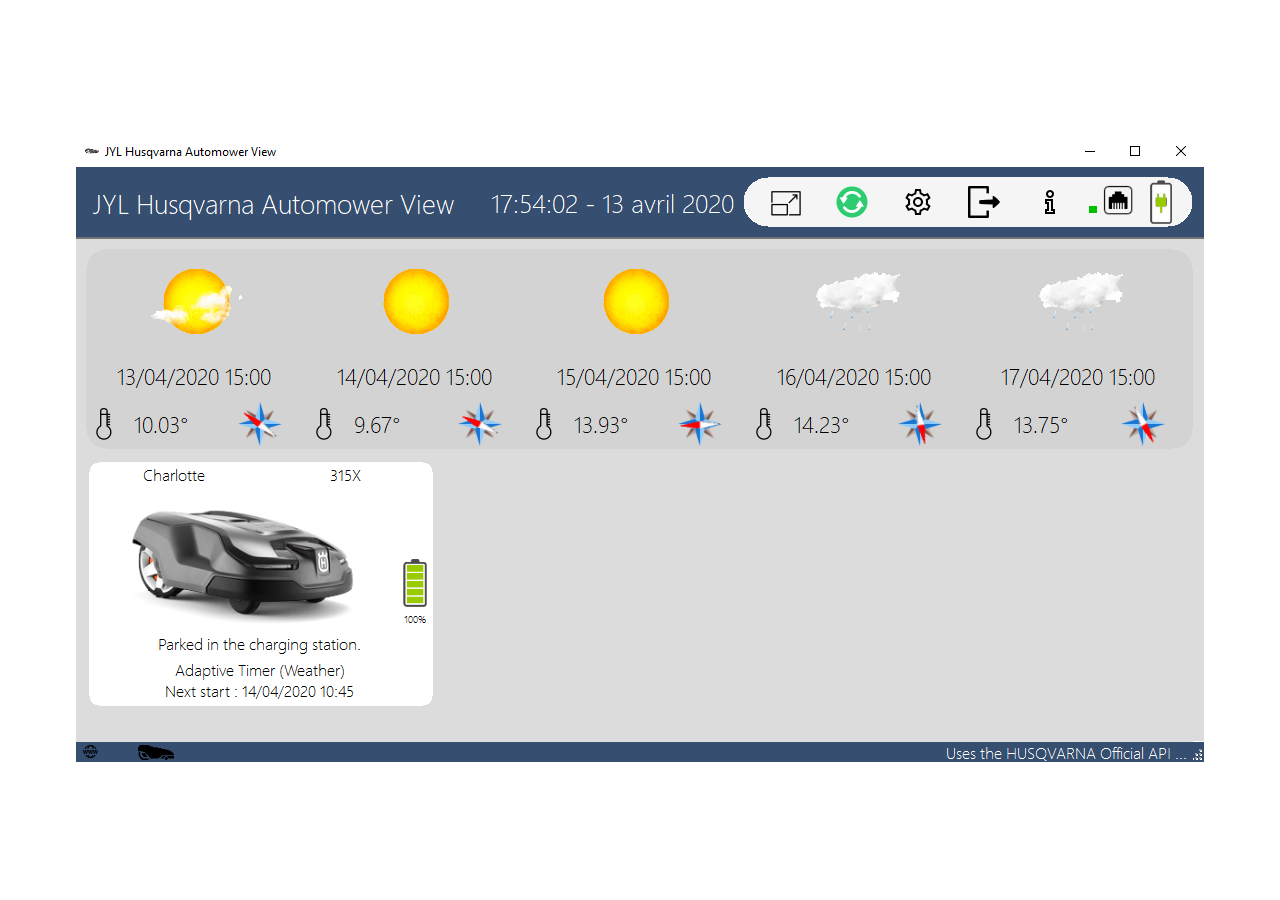Click Charlotte's battery level icon
Viewport: 1280px width, 900px height.
click(415, 583)
